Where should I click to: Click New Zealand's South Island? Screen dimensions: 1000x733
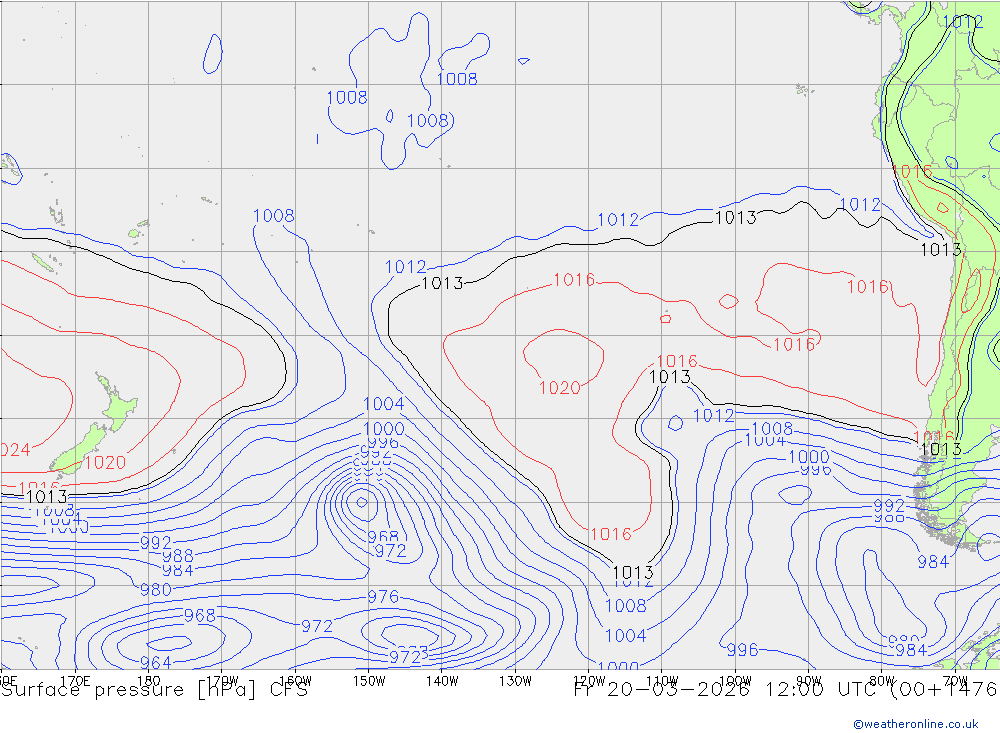click(x=79, y=448)
